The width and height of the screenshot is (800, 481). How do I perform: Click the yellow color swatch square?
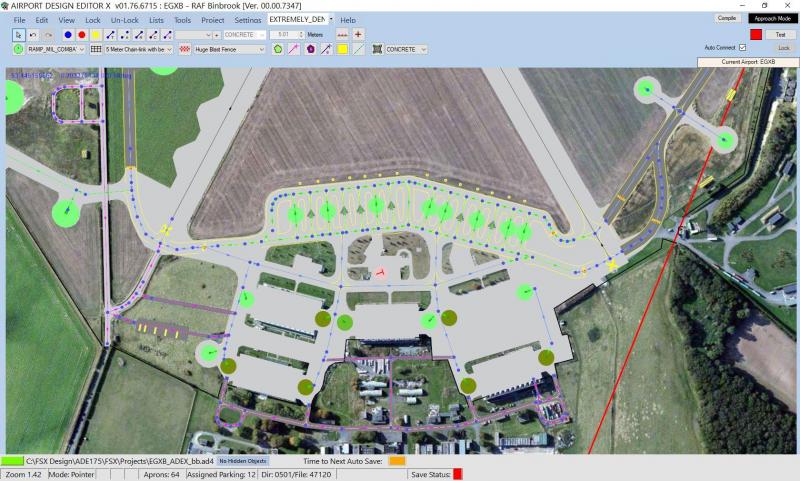pos(342,48)
